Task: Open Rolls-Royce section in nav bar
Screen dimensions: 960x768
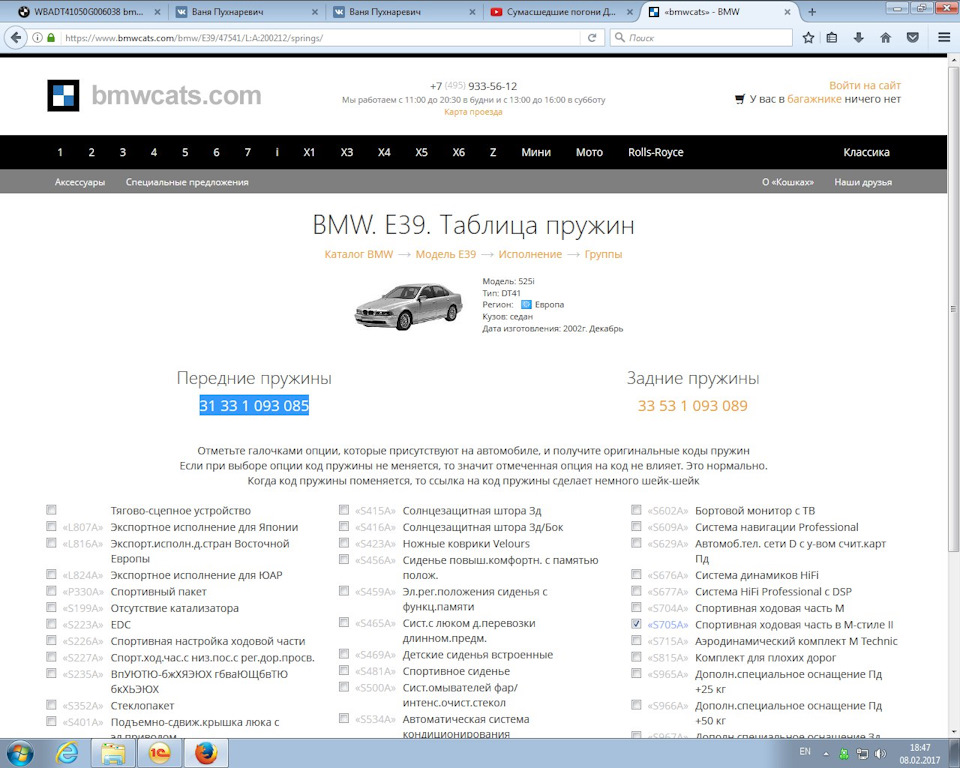Action: [656, 152]
